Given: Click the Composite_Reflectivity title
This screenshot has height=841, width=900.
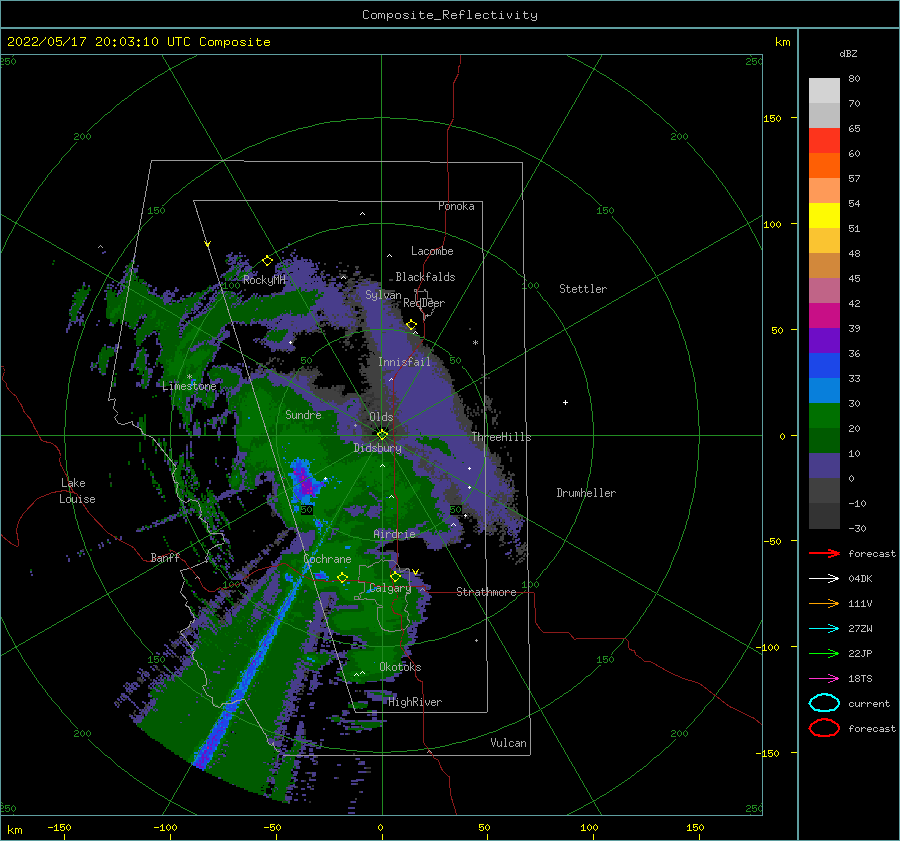Looking at the screenshot, I should click(450, 15).
